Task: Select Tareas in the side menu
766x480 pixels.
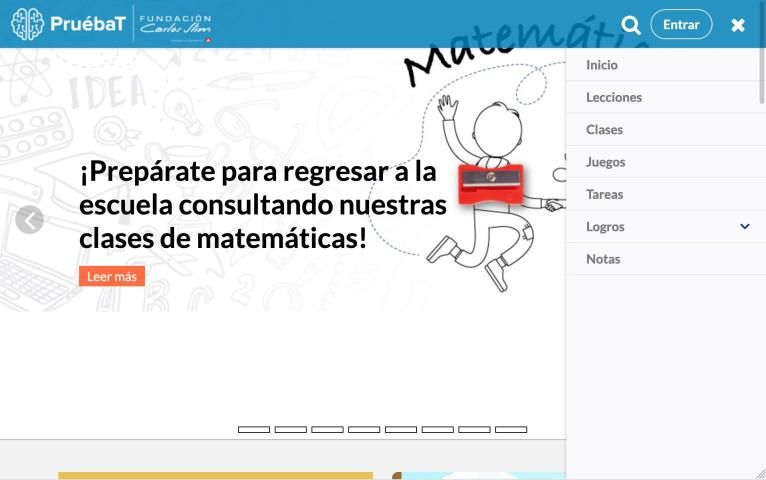Action: [x=604, y=194]
